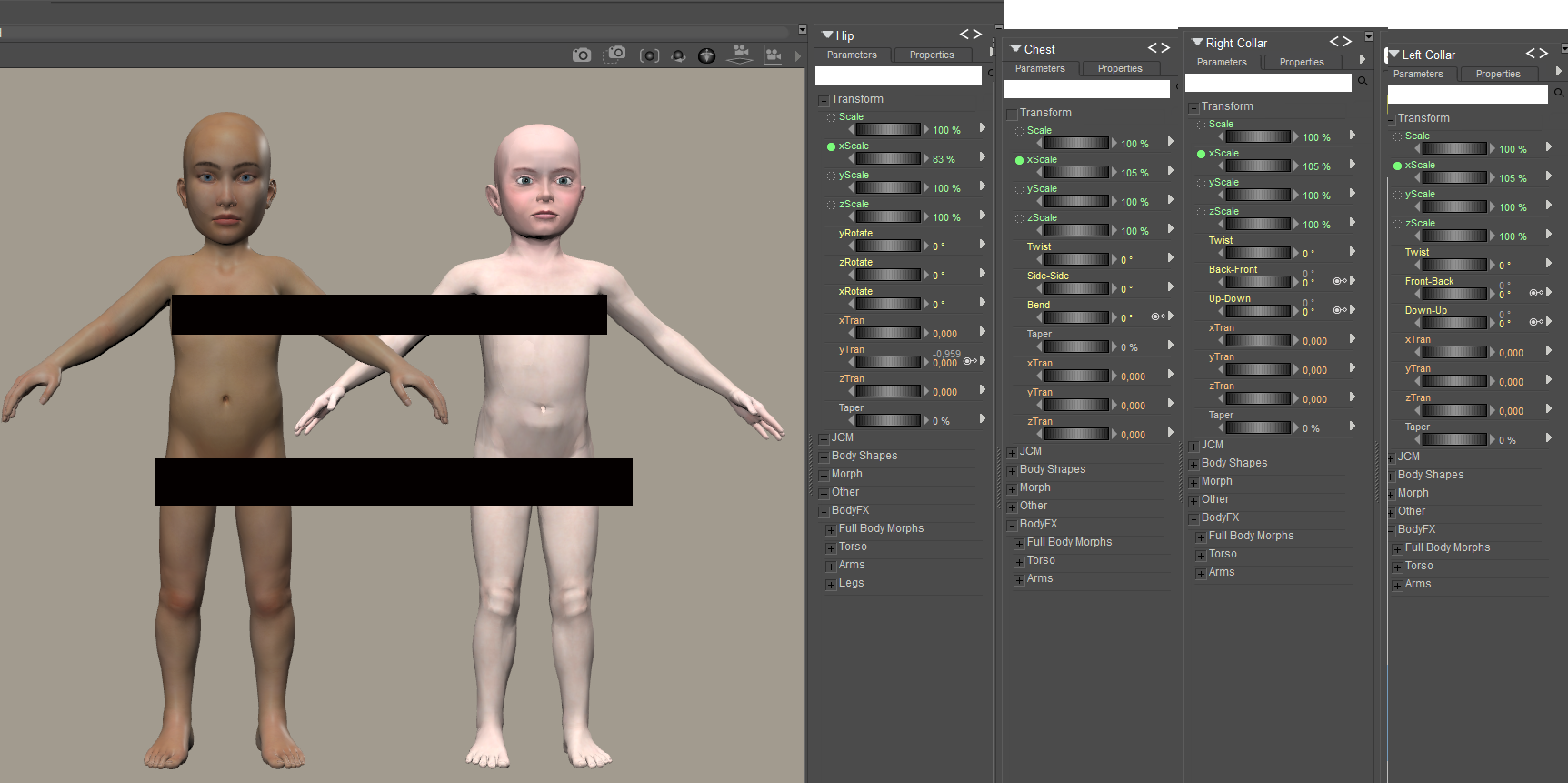Click the key icon beside Chest Bend

(1157, 316)
